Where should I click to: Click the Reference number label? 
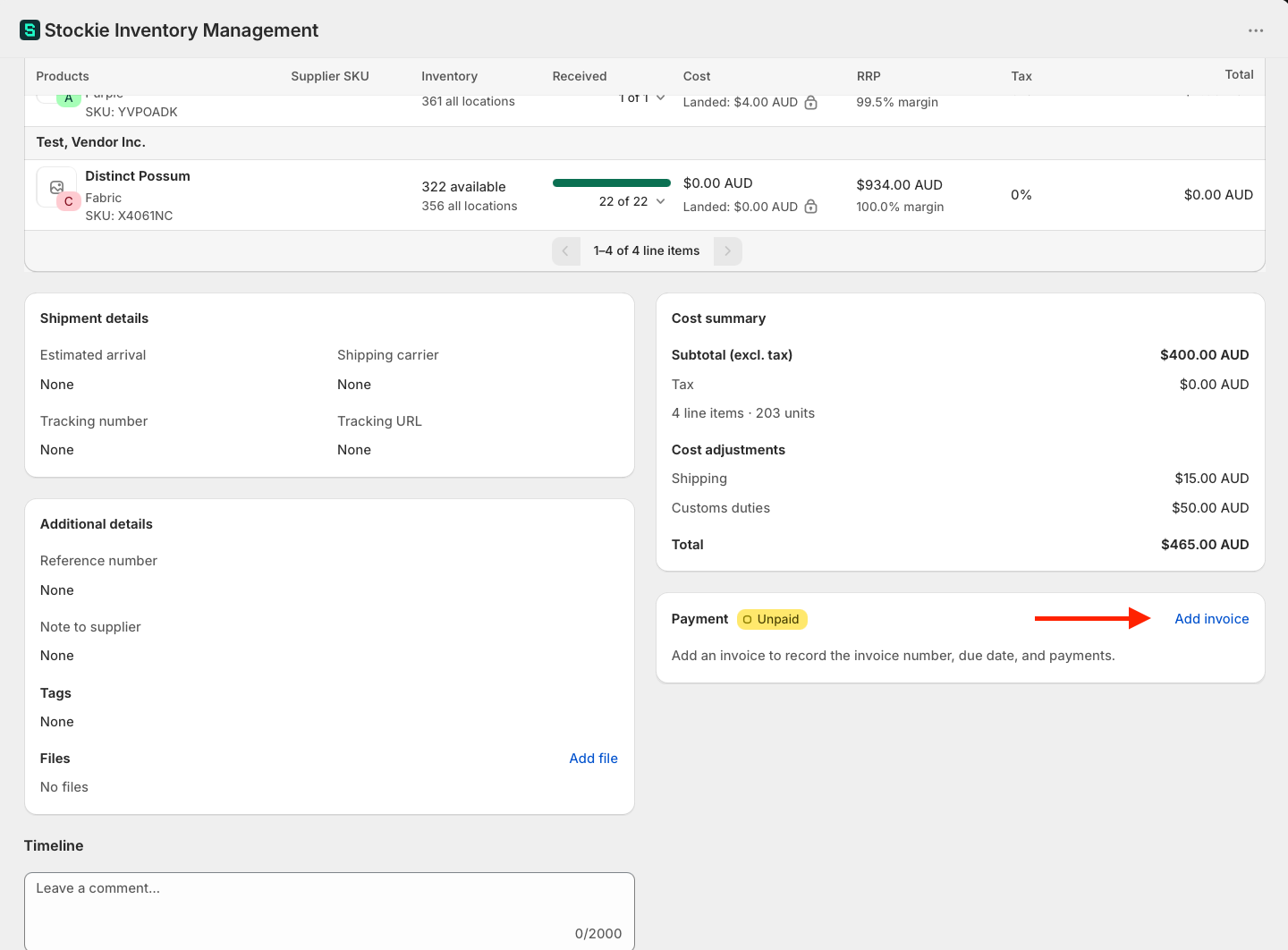click(x=98, y=561)
